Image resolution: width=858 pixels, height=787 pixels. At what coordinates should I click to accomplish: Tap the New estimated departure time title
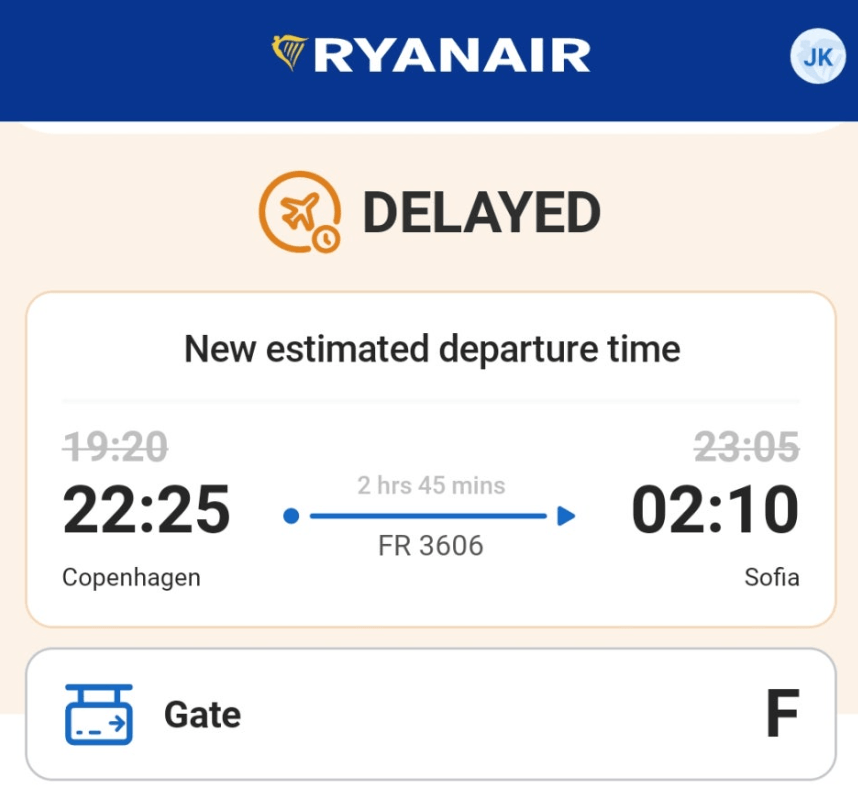tap(432, 349)
